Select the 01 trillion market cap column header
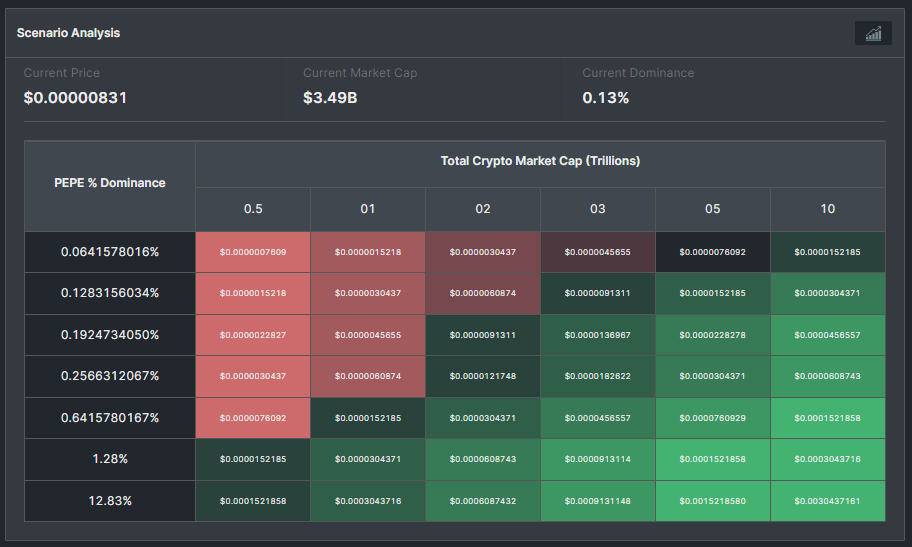Screen dimensions: 912x547 (368, 209)
